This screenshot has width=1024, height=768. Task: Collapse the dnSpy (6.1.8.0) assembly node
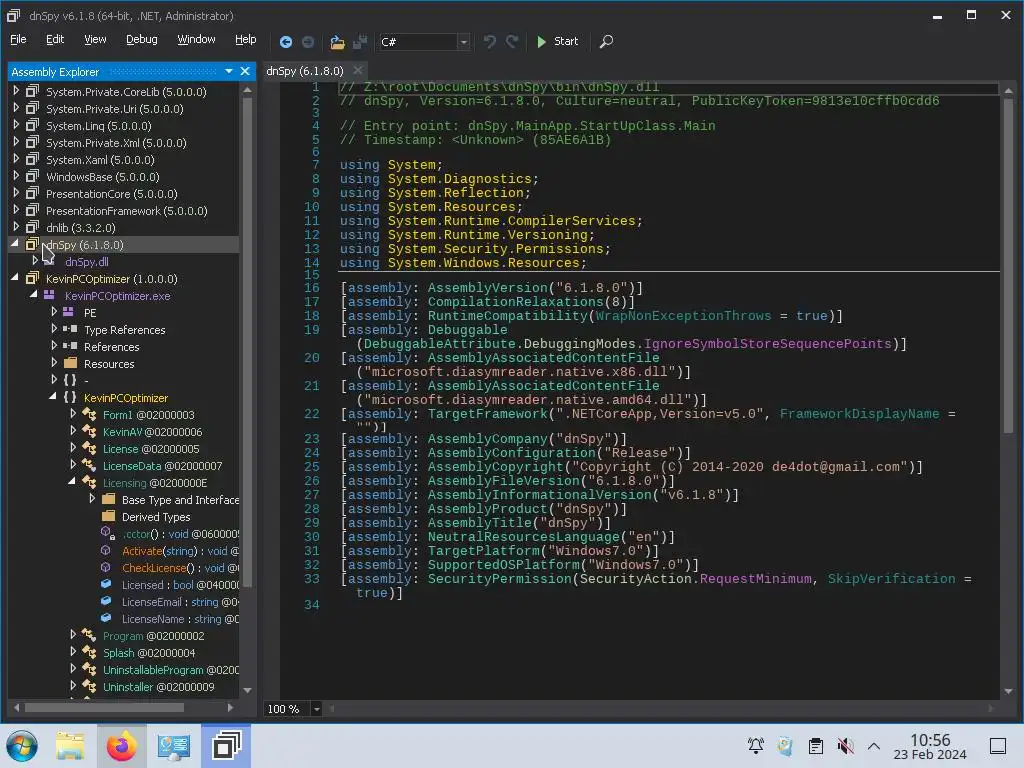click(15, 244)
